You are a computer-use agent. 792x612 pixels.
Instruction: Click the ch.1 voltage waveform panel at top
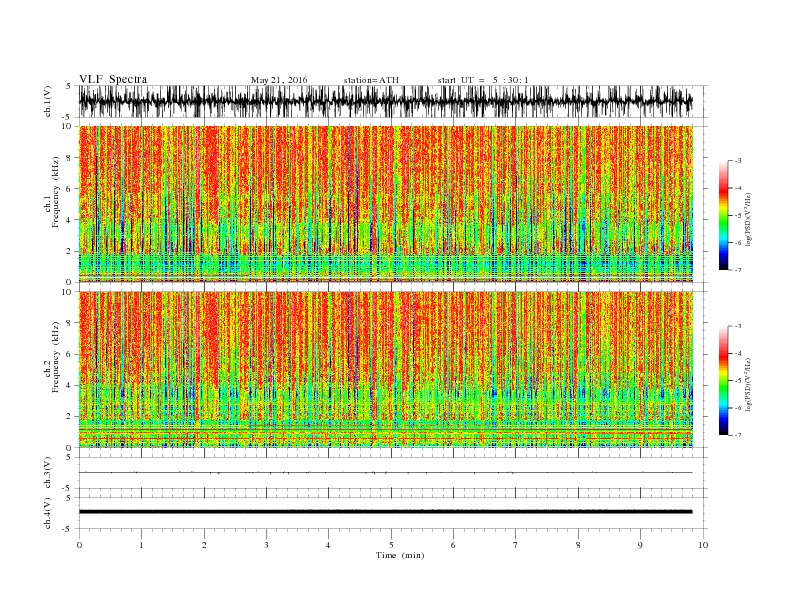tap(393, 101)
